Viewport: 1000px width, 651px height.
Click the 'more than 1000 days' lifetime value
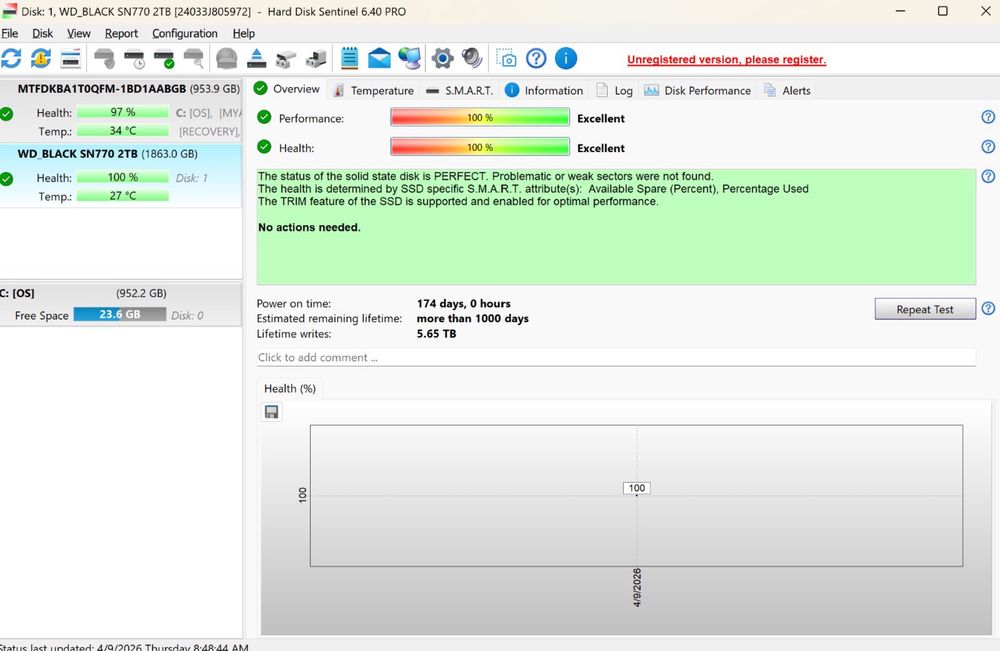(473, 318)
